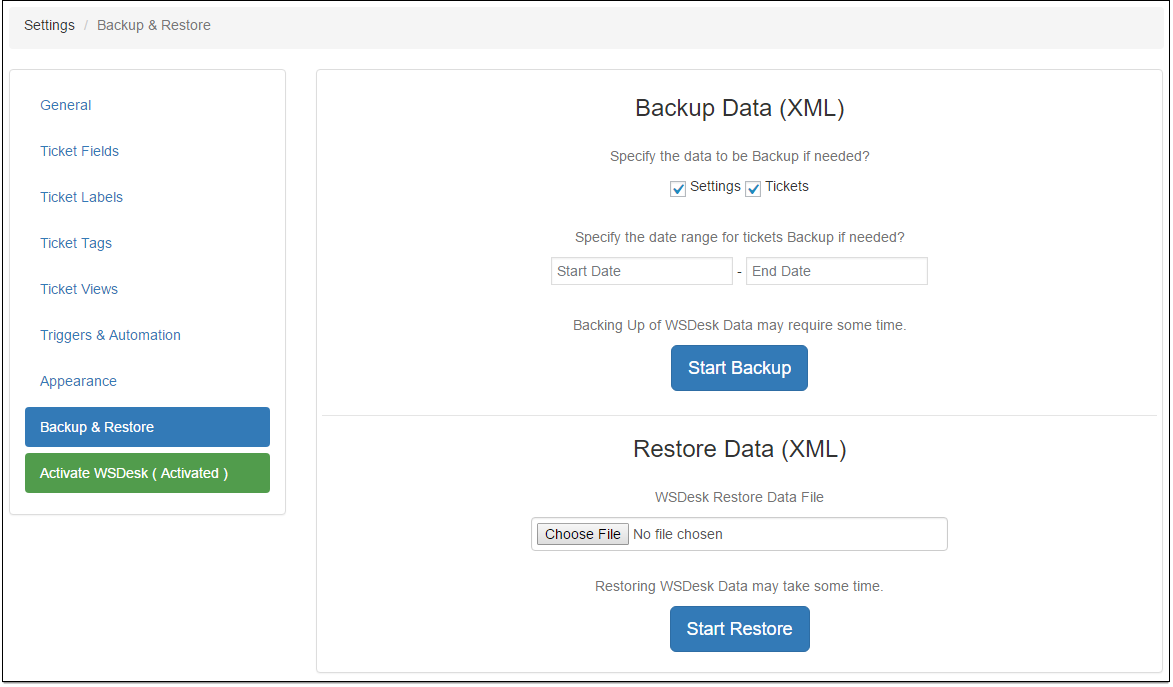The height and width of the screenshot is (687, 1173).
Task: Click the Backup & Restore breadcrumb
Action: coord(153,24)
